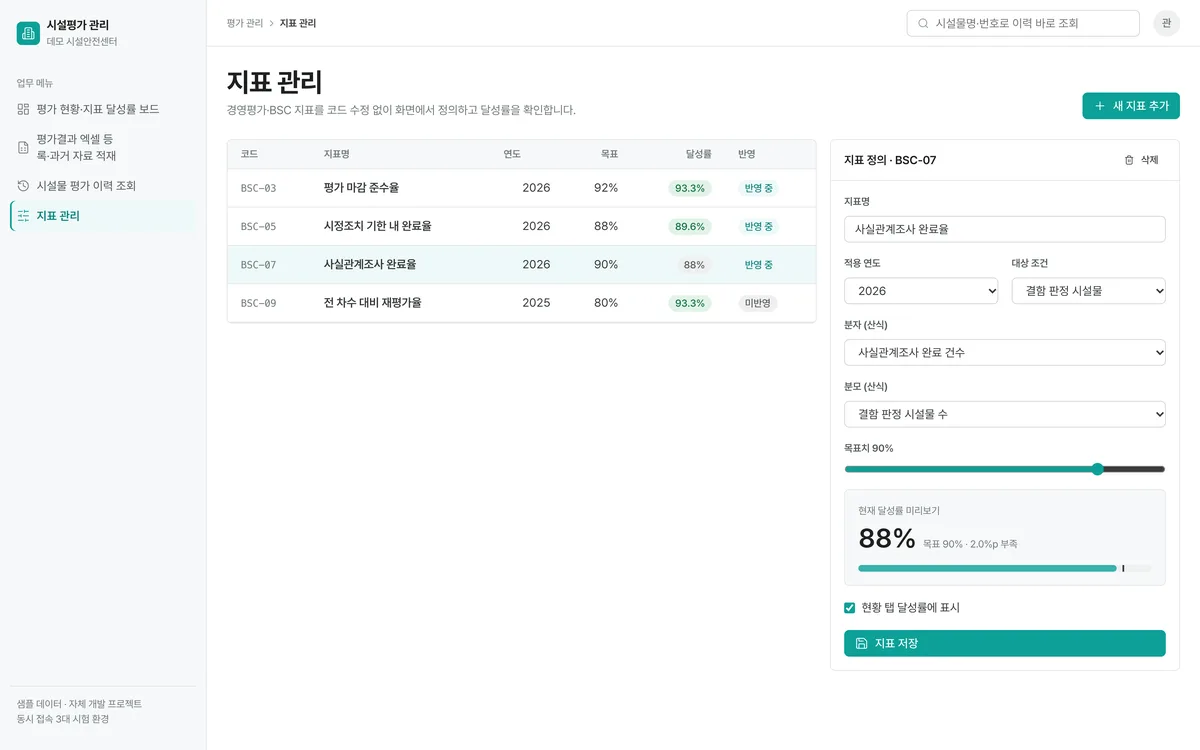Open the 적용 연도 dropdown showing 2026
The width and height of the screenshot is (1200, 750).
[921, 291]
